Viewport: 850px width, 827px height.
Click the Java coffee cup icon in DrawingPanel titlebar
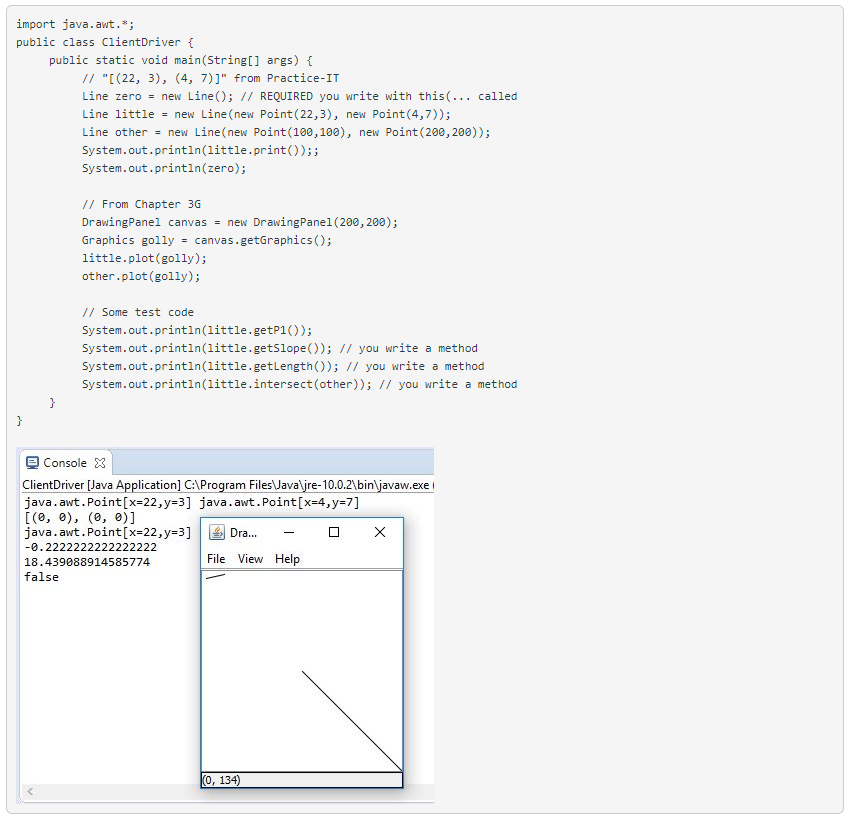218,533
